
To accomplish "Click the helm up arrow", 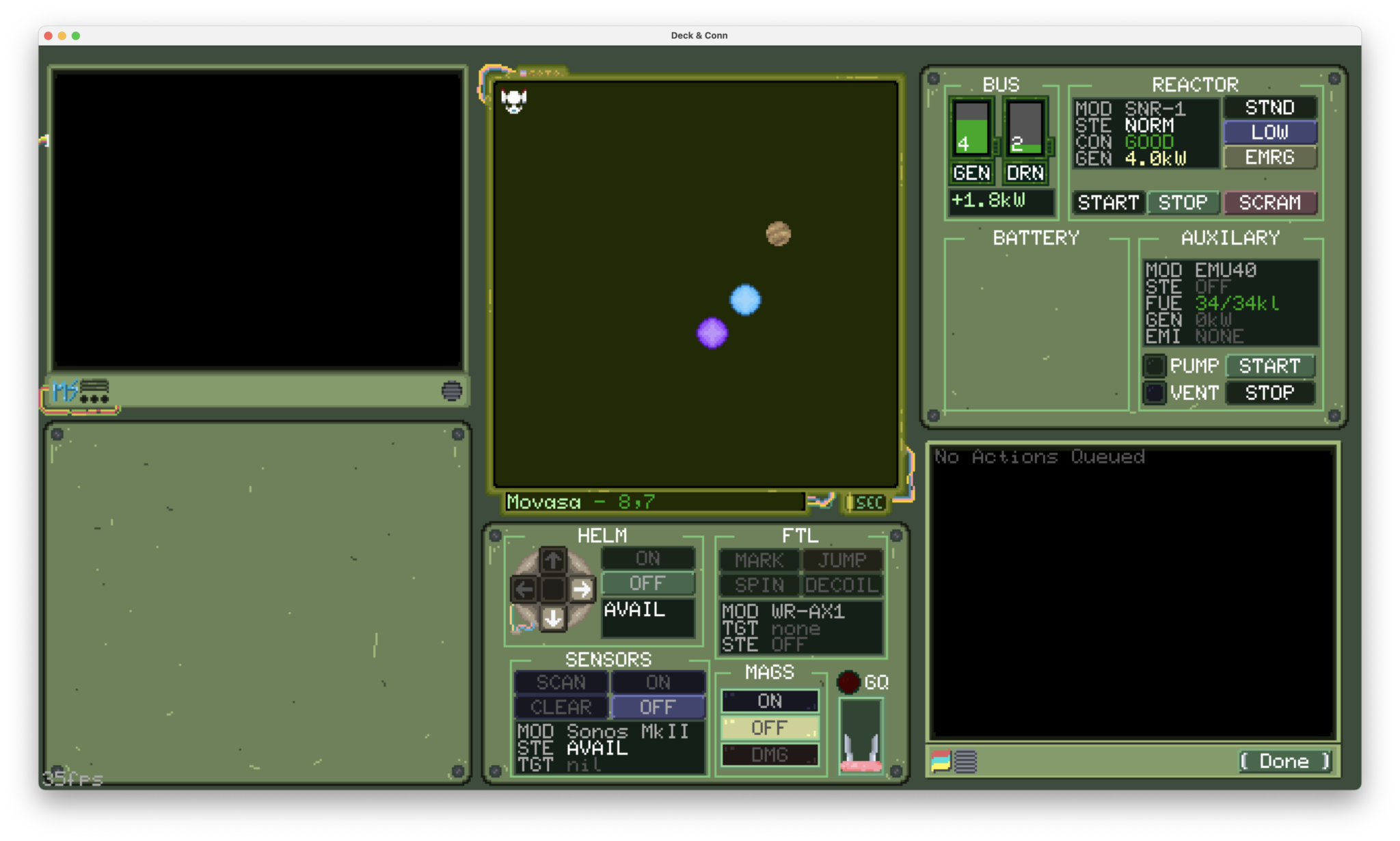I will [x=552, y=560].
